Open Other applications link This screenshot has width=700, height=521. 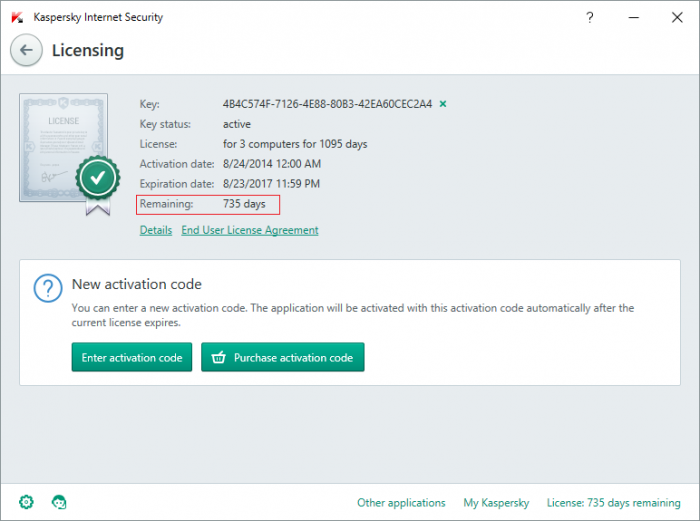click(401, 503)
